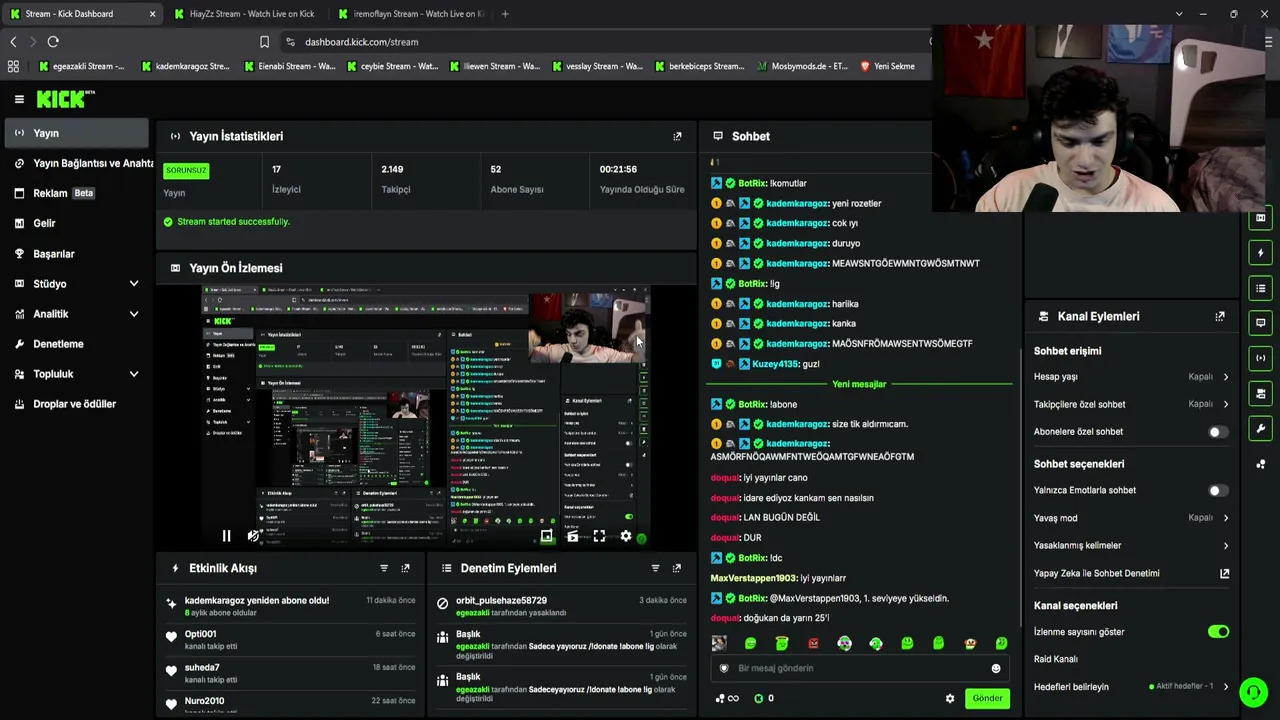Open Yasaklanmış kelimeler chevron

[x=1225, y=546]
